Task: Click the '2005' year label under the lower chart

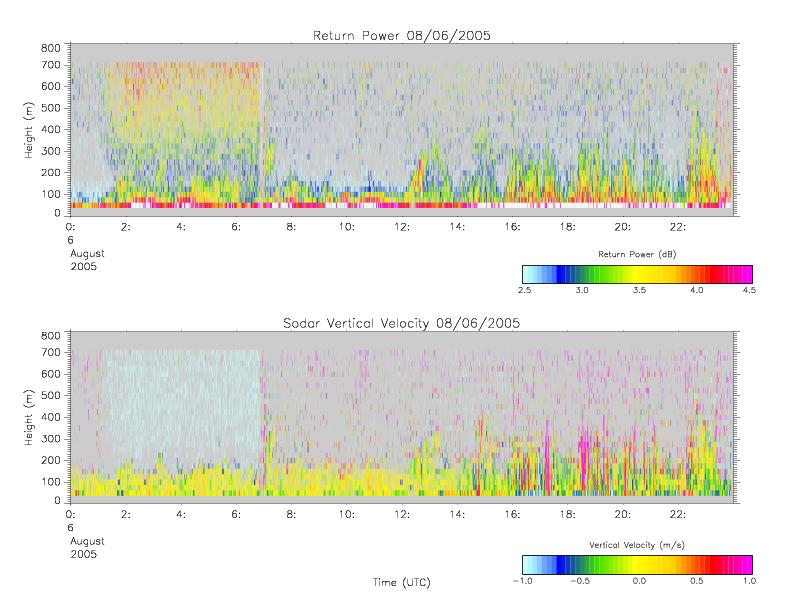Action: point(83,554)
